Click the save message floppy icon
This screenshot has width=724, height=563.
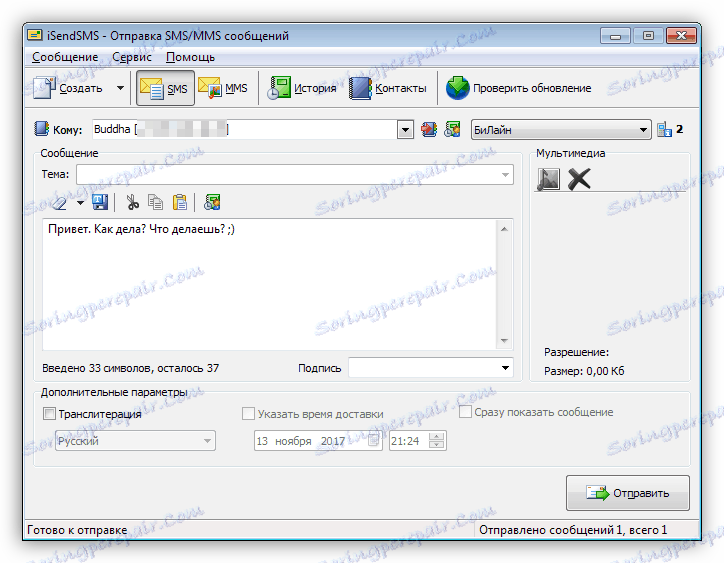click(x=100, y=202)
